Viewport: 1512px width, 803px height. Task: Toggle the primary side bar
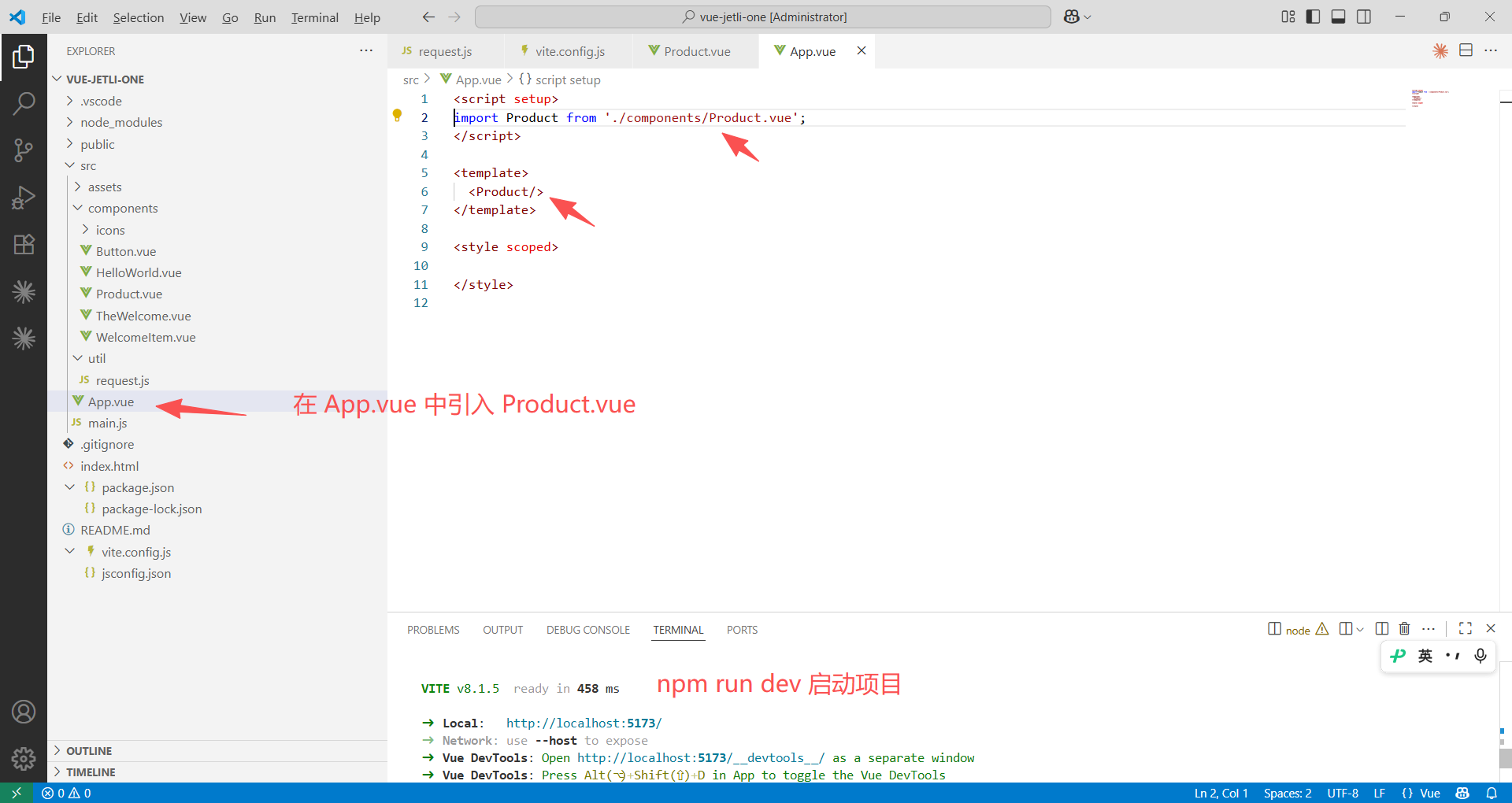click(x=1313, y=17)
